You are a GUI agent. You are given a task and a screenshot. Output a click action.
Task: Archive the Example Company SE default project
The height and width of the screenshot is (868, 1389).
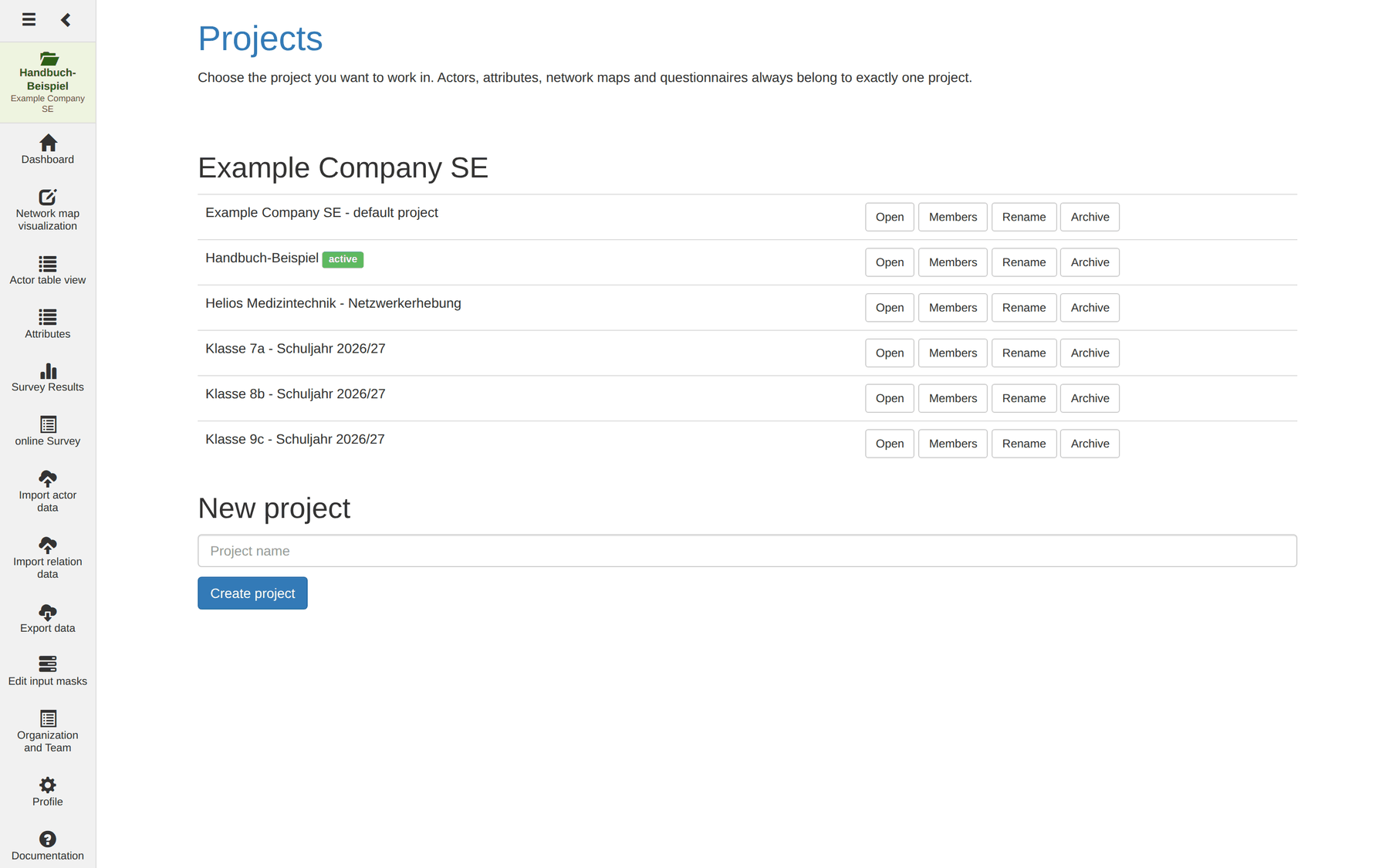1090,217
